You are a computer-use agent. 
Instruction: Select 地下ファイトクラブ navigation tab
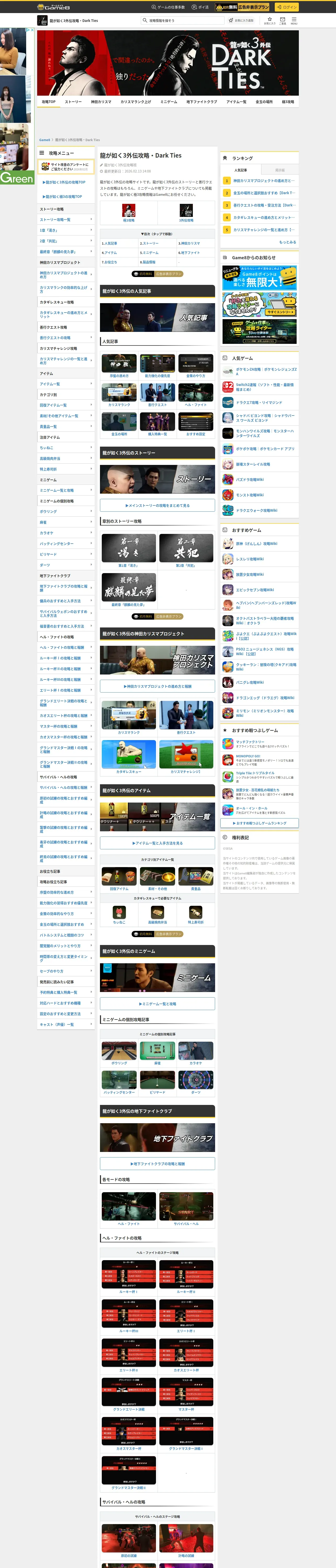[202, 102]
